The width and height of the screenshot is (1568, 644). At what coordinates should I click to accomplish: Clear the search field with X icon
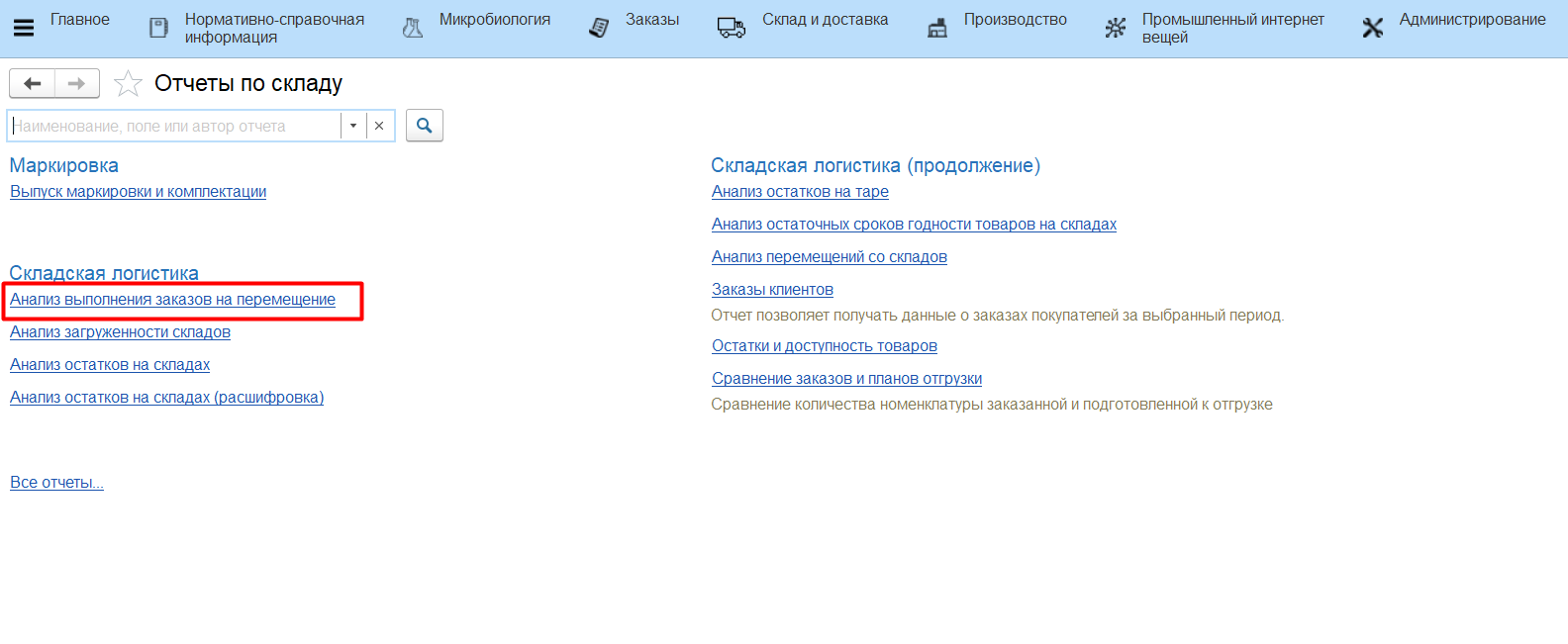pos(379,126)
